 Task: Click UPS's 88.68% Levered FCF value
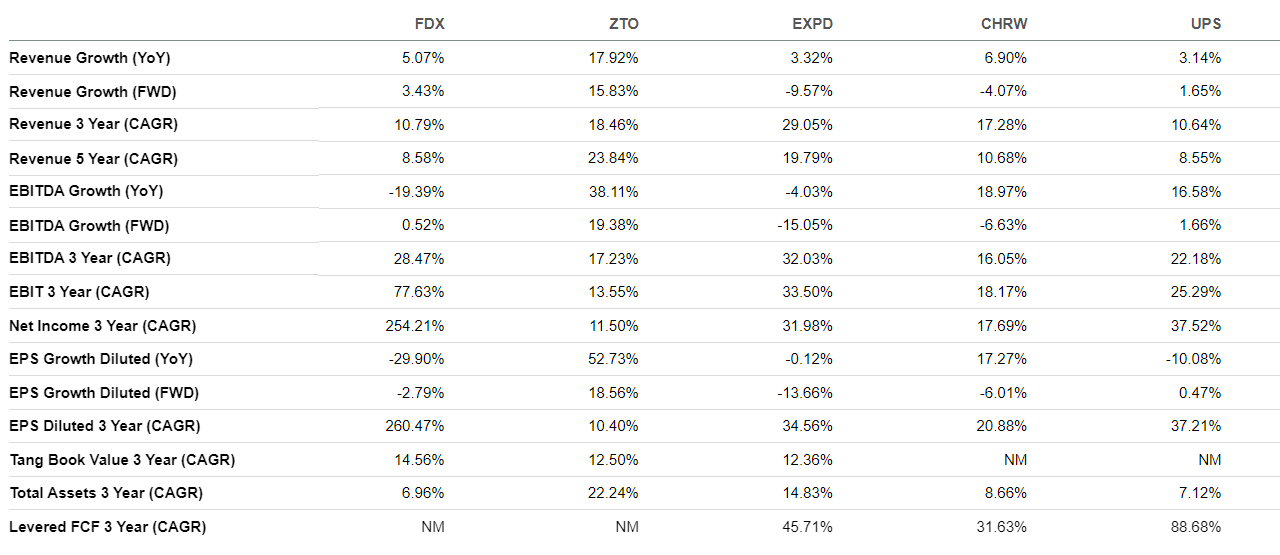[1199, 527]
